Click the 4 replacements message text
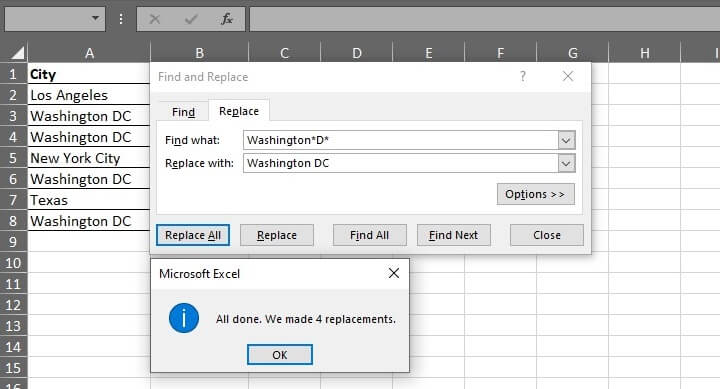 (x=306, y=319)
